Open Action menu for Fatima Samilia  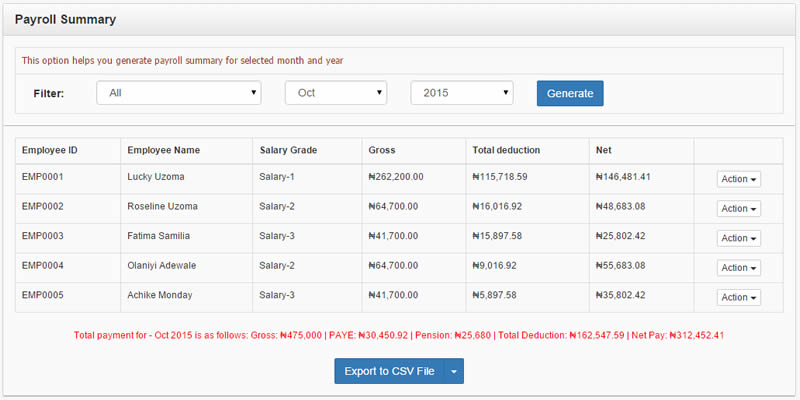point(738,238)
